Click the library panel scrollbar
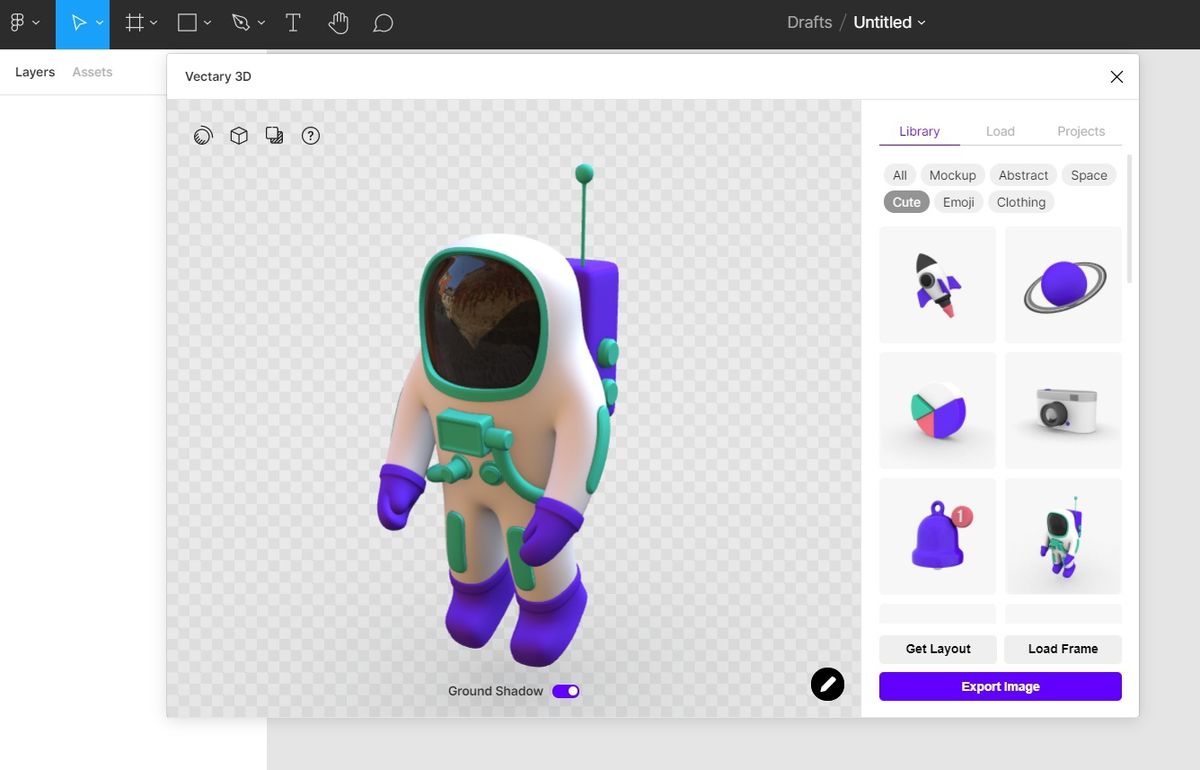 click(x=1130, y=218)
